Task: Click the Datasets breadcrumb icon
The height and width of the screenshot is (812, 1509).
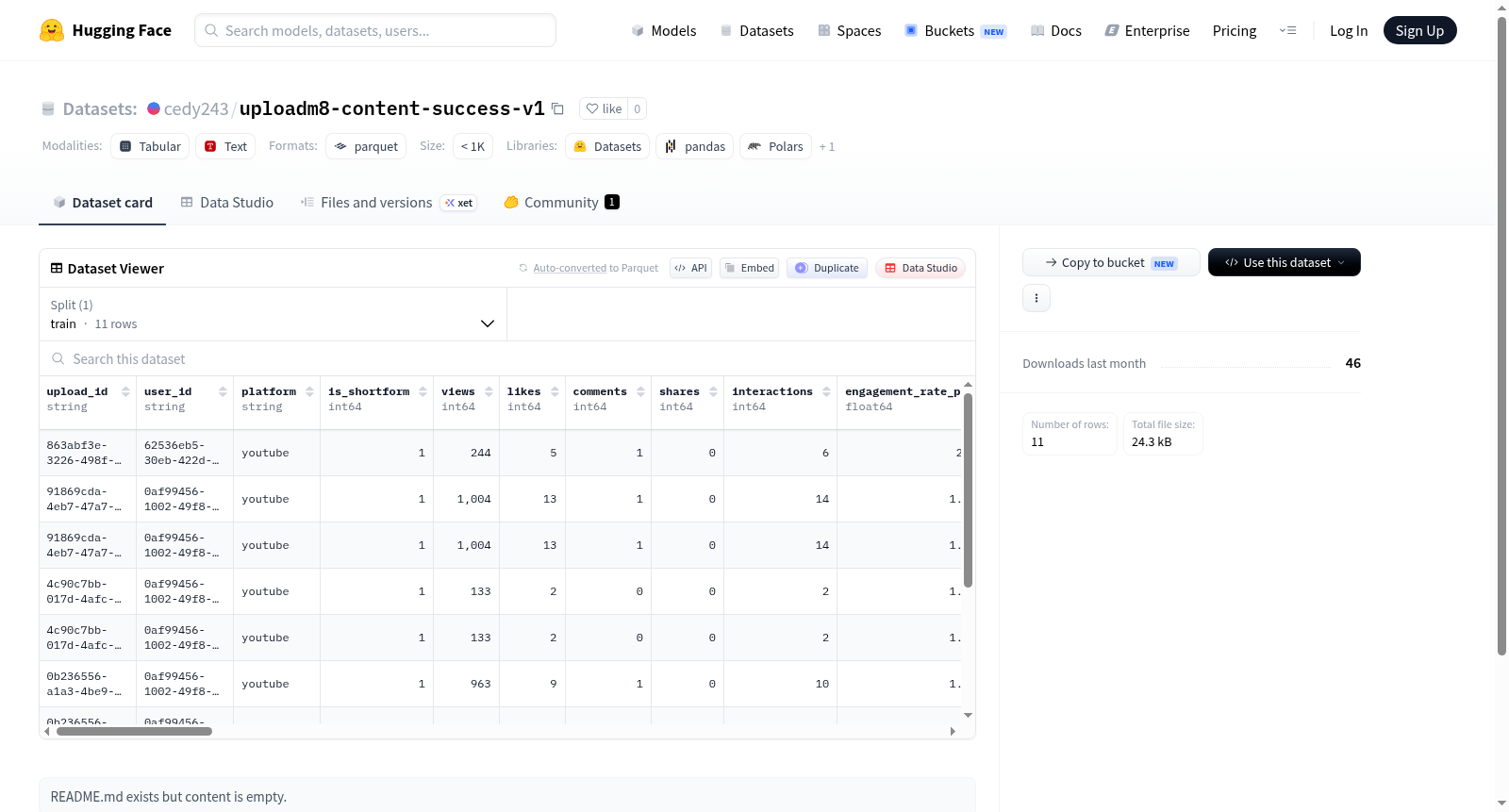Action: pos(48,108)
